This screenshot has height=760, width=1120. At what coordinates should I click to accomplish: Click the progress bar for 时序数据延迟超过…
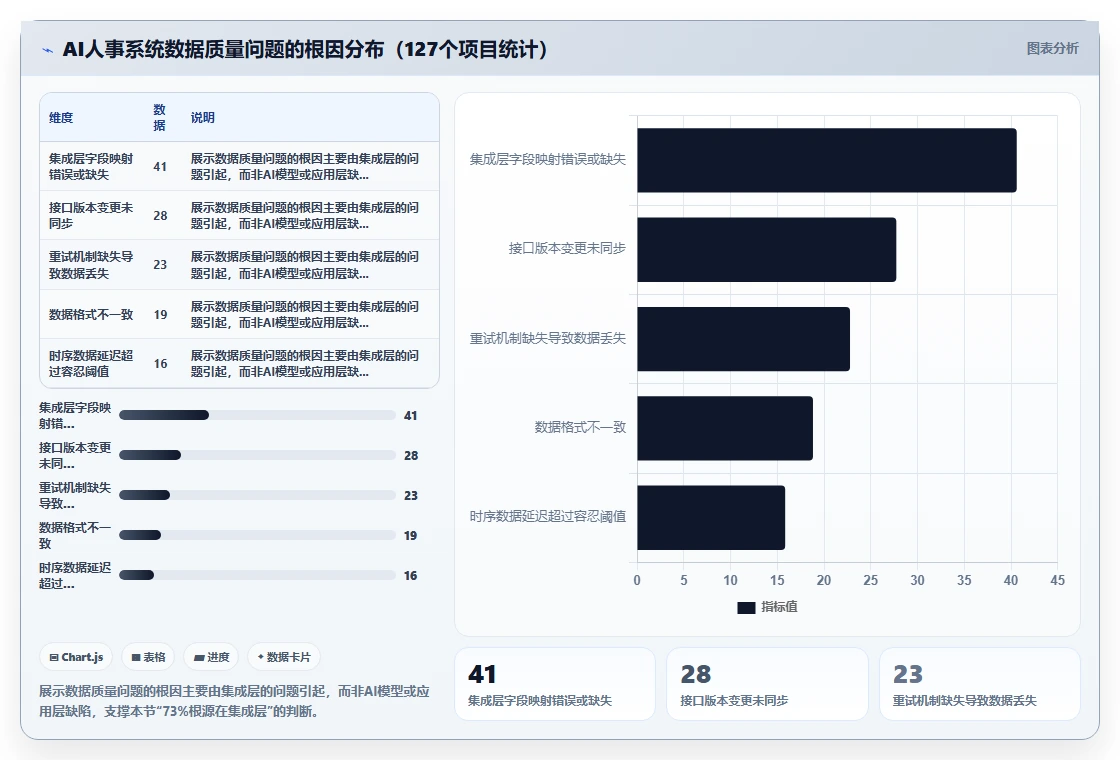257,575
